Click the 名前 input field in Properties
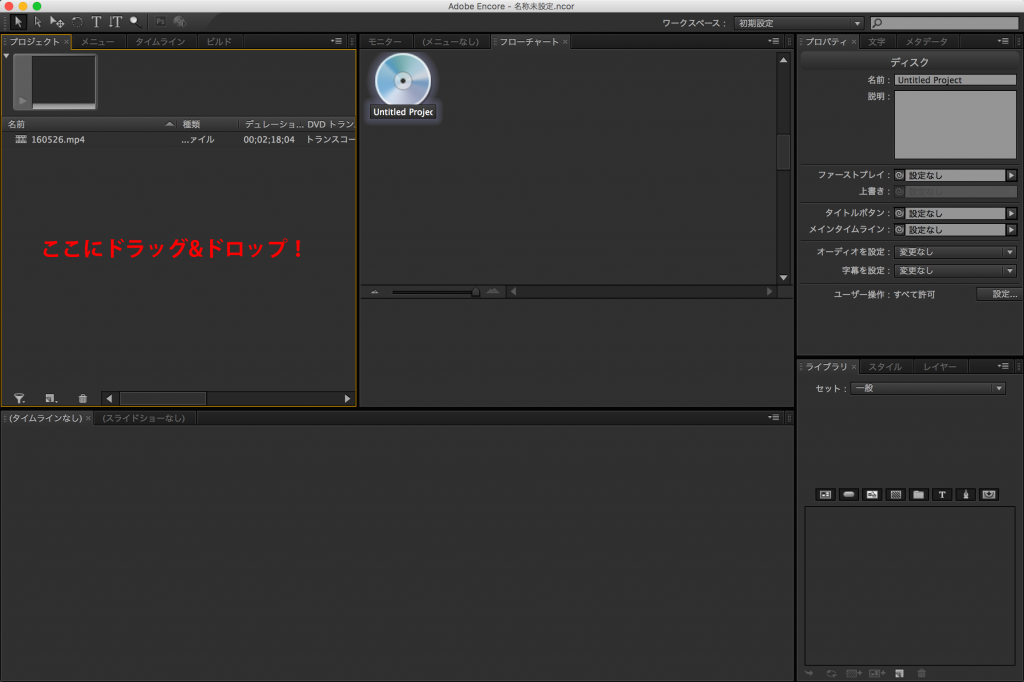The width and height of the screenshot is (1024, 682). click(x=955, y=80)
